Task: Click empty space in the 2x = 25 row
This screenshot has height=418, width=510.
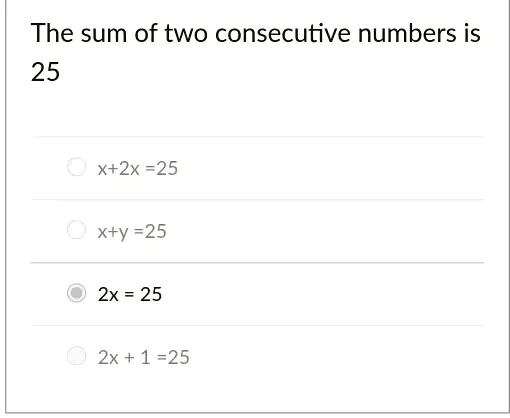Action: pyautogui.click(x=323, y=294)
